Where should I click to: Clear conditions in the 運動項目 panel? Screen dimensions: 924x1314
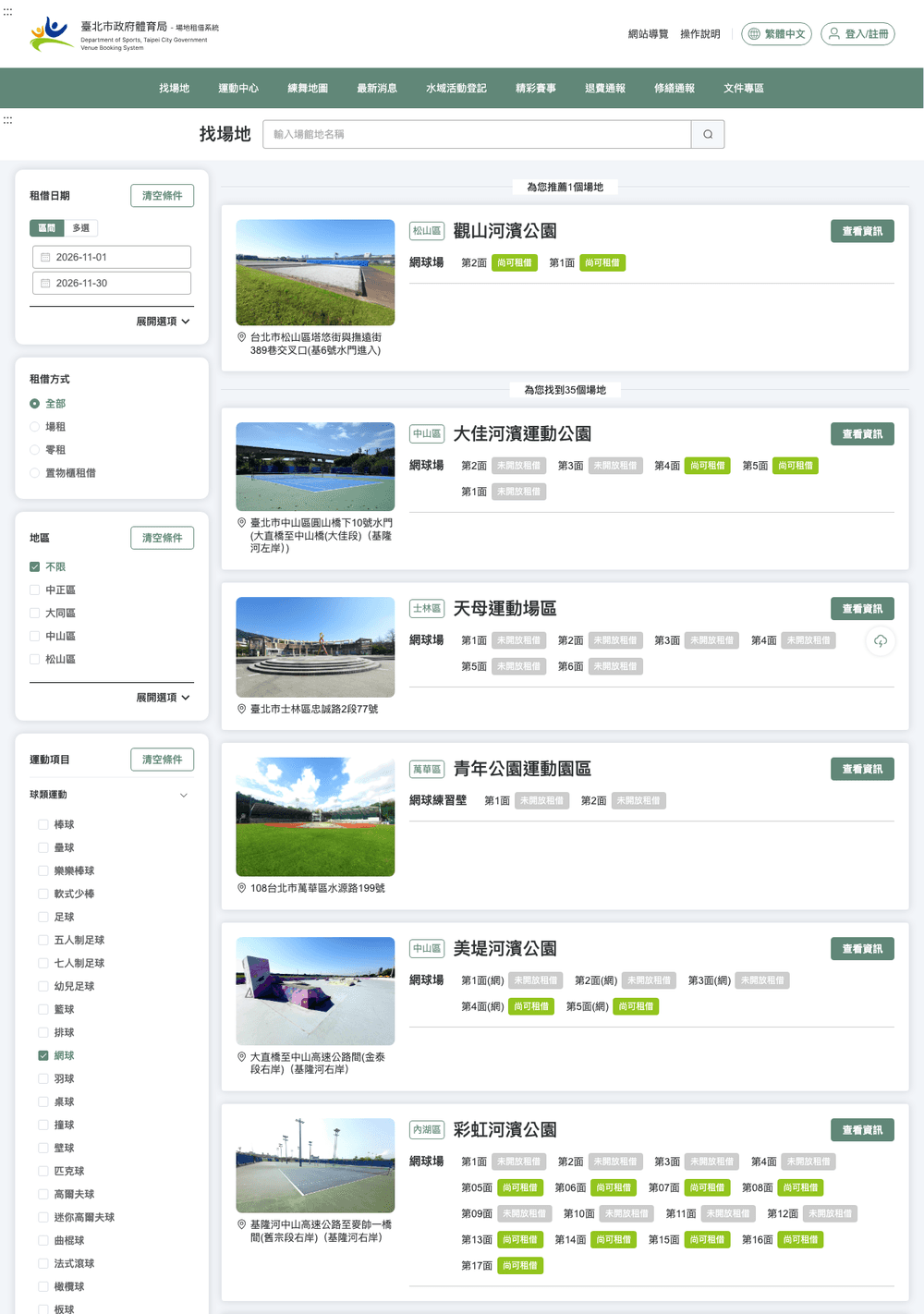click(x=163, y=760)
